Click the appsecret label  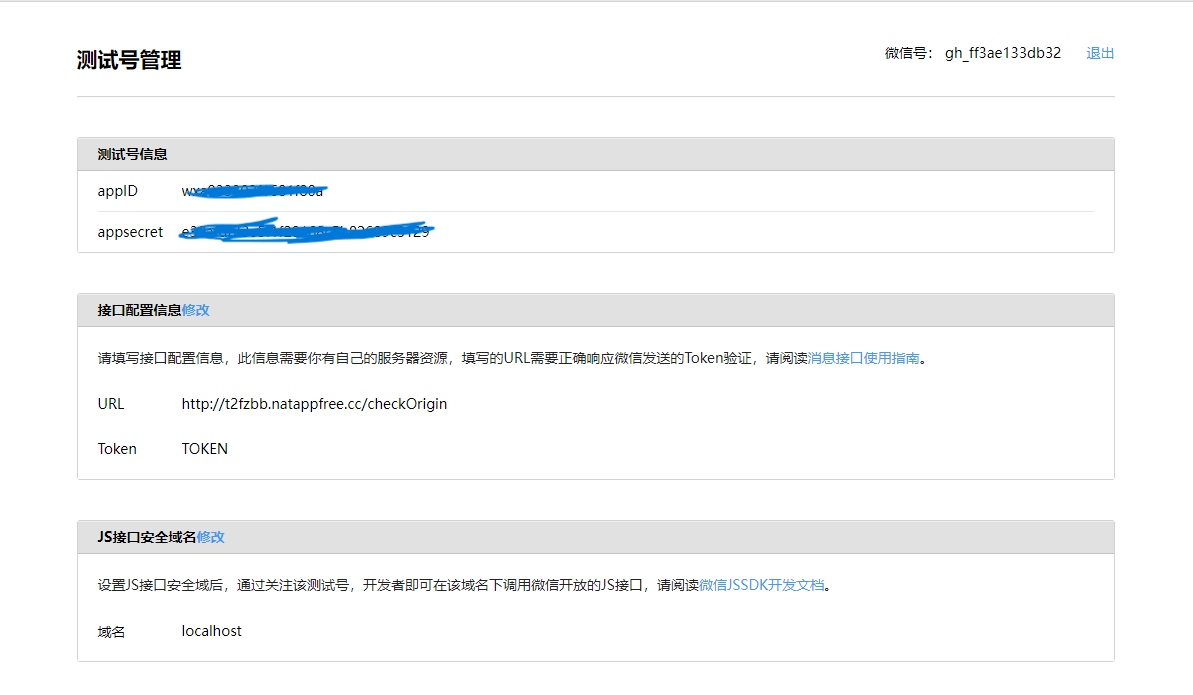130,232
